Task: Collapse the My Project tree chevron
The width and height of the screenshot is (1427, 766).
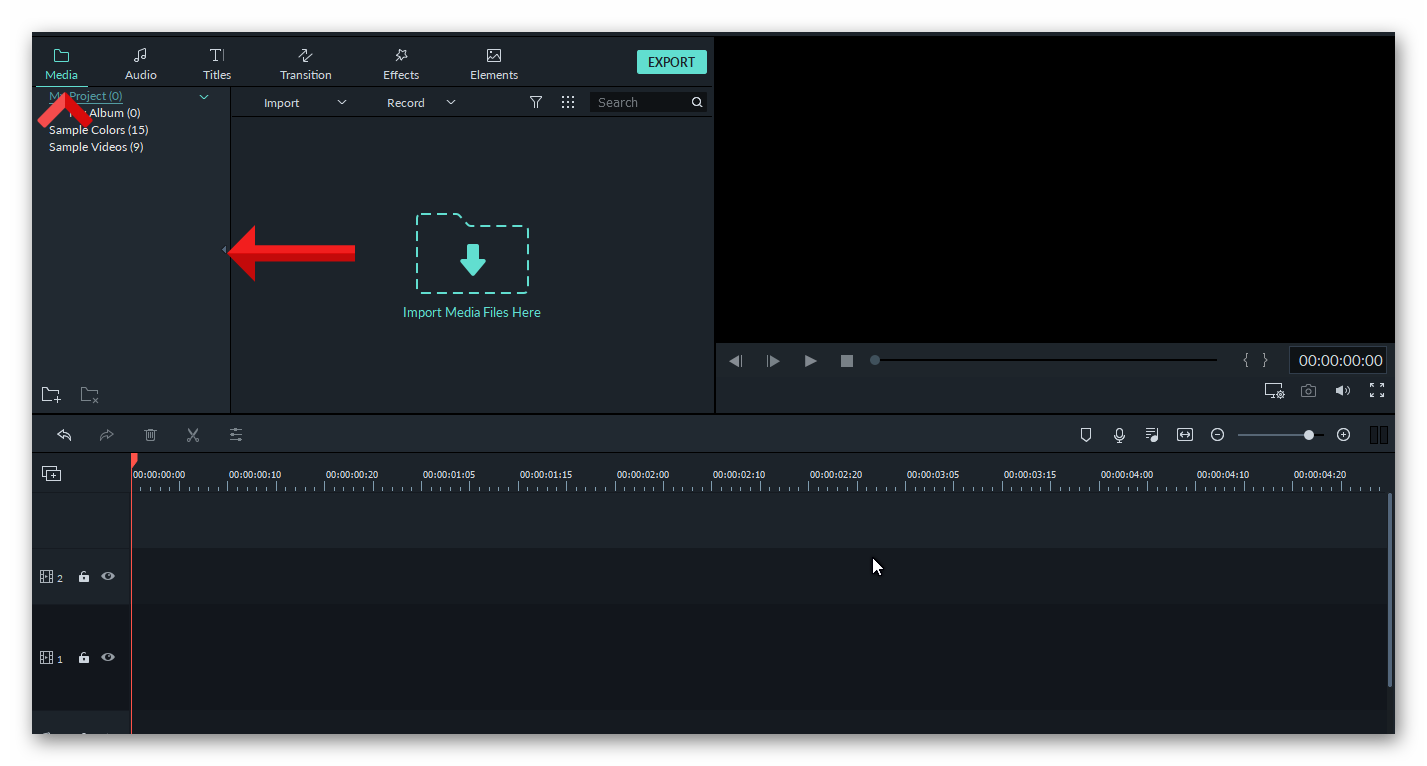Action: (x=204, y=97)
